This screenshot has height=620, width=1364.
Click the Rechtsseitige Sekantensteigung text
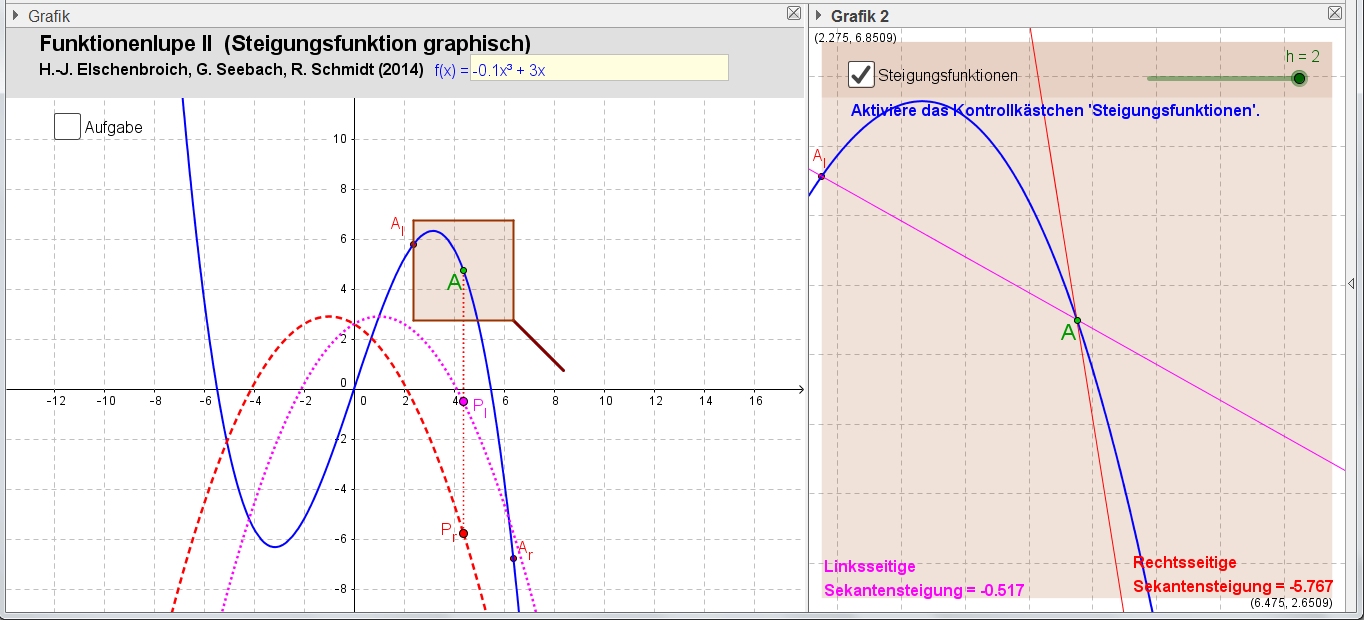coord(1232,575)
